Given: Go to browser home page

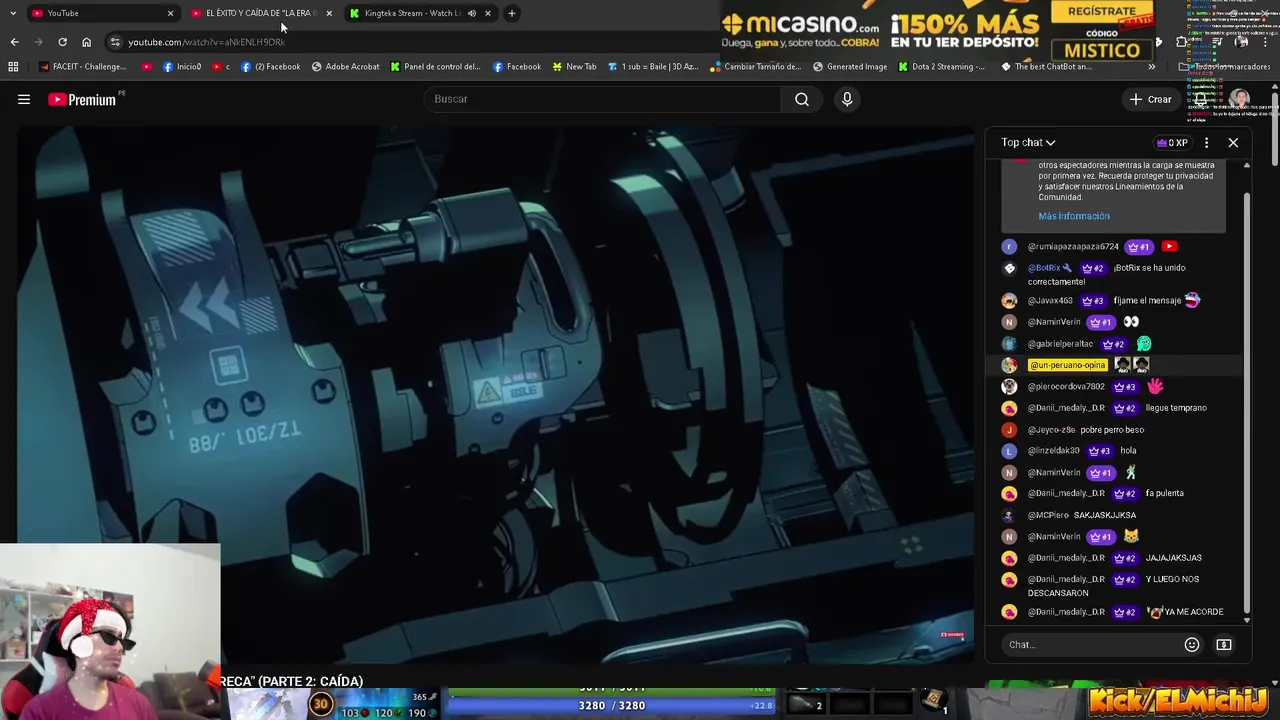Looking at the screenshot, I should 86,42.
